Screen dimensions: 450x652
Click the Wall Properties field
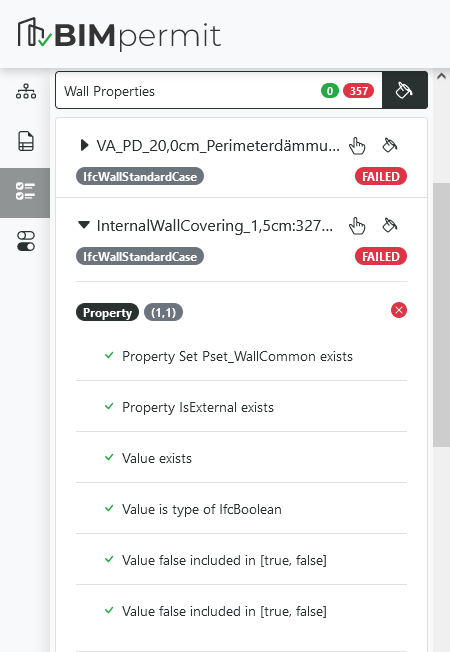[x=219, y=90]
